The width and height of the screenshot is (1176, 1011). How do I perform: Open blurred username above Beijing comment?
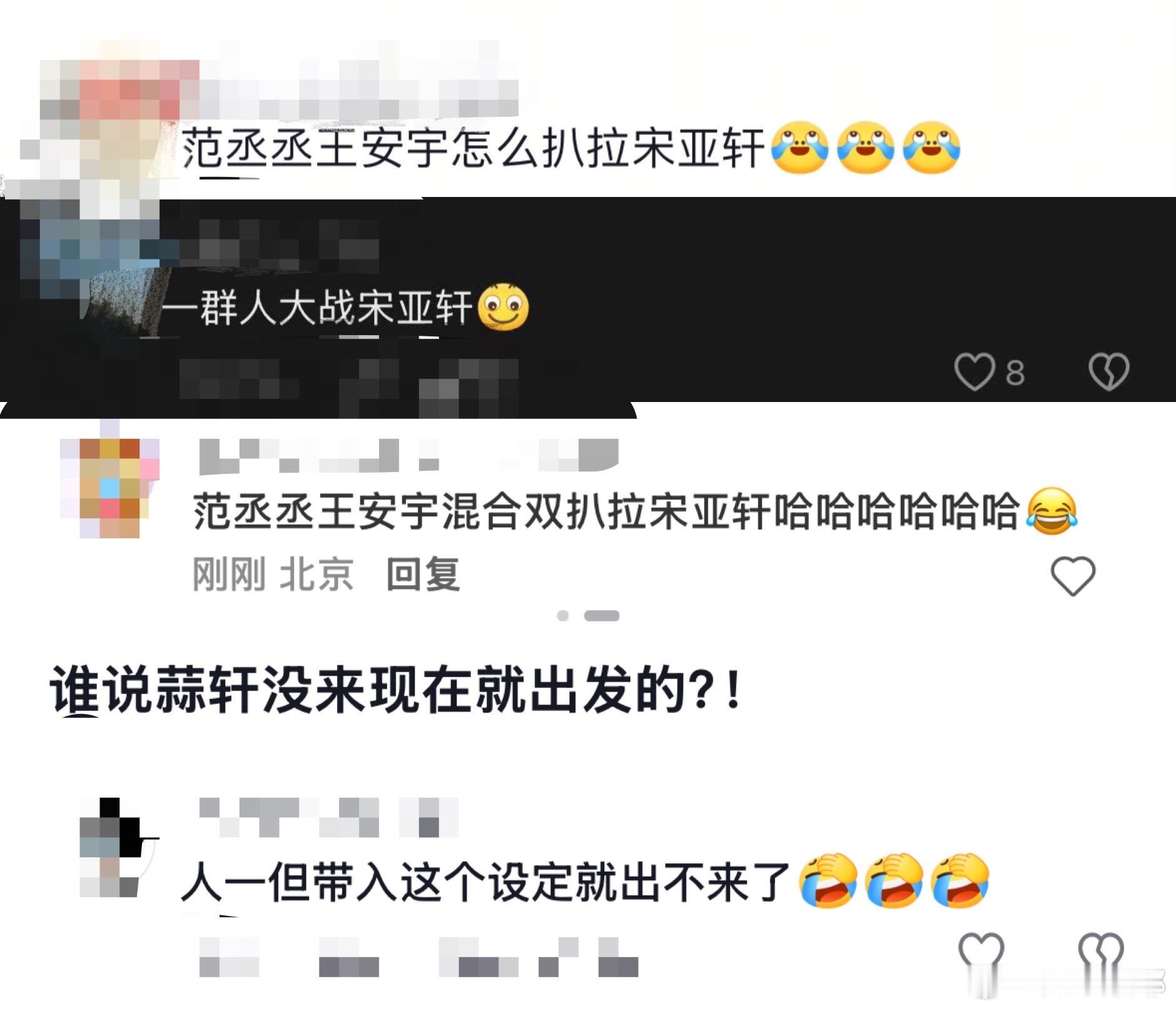click(408, 455)
